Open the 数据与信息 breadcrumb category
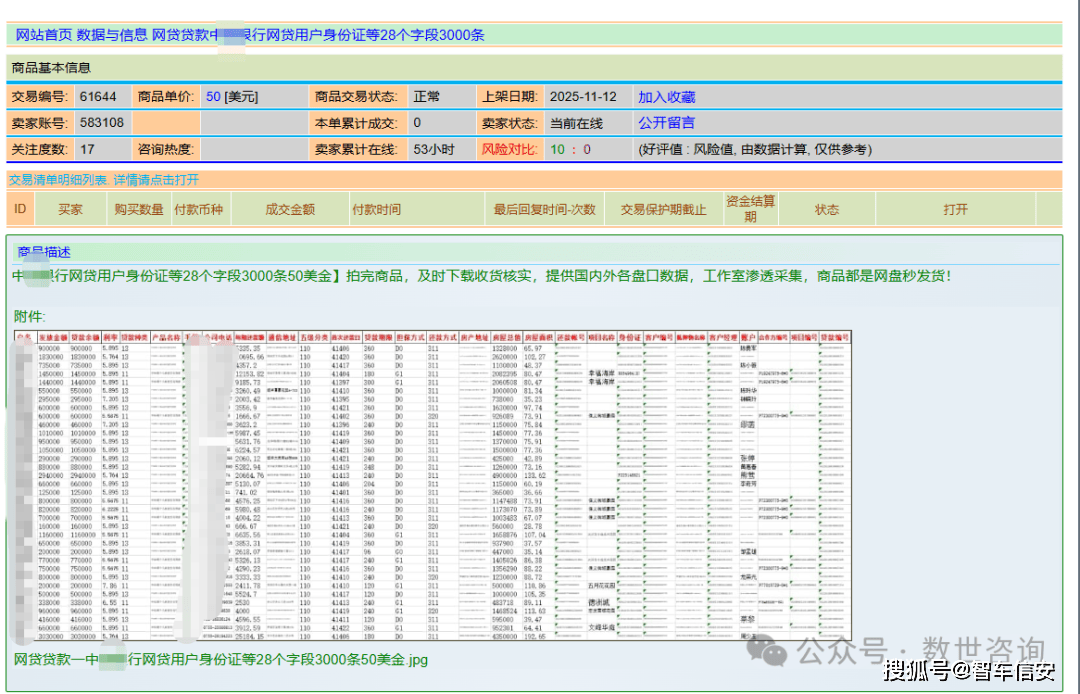 tap(112, 35)
